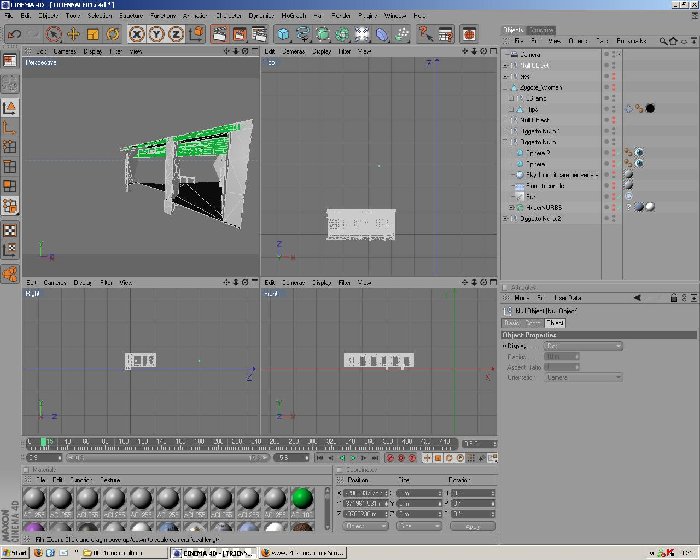Open the Size mode dropdown in Coordinates
Image resolution: width=700 pixels, height=560 pixels.
click(419, 526)
